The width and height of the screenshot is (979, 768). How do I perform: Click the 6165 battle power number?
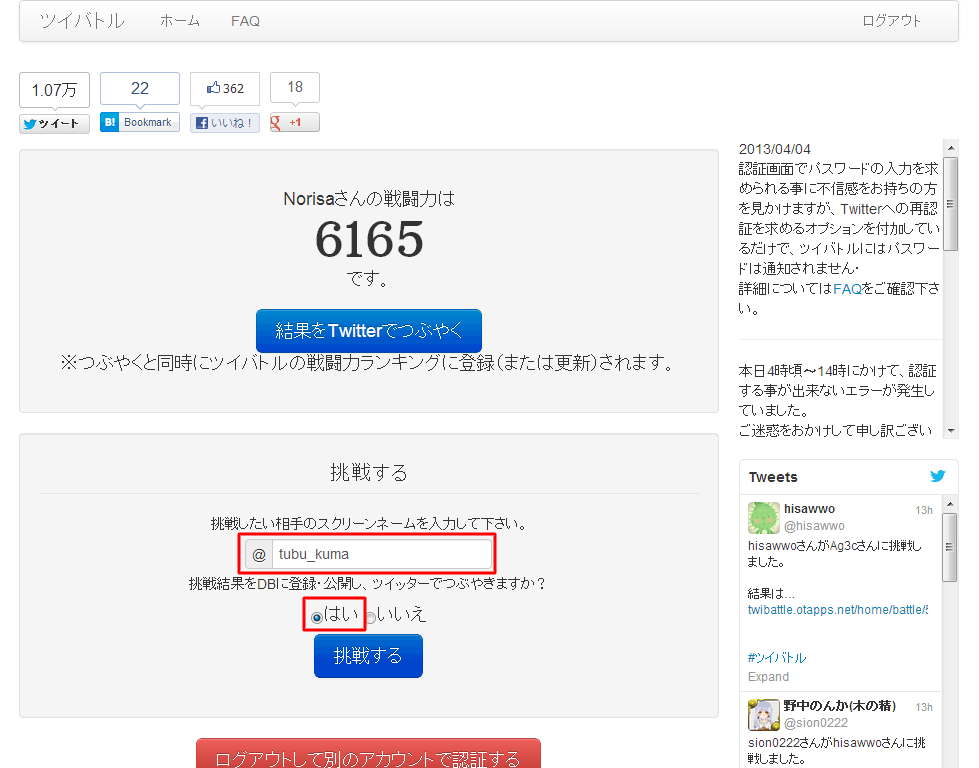coord(369,239)
